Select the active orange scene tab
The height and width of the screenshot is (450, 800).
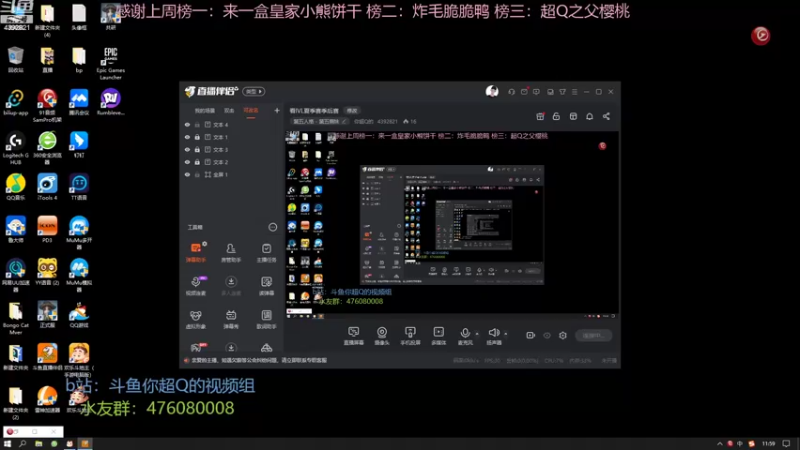coord(251,111)
